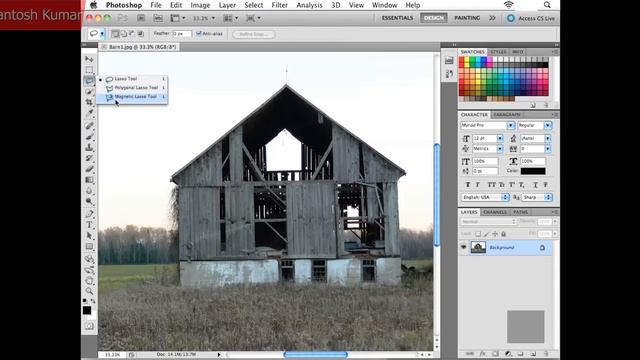
Task: Click the Quick Mask mode icon
Action: click(89, 326)
